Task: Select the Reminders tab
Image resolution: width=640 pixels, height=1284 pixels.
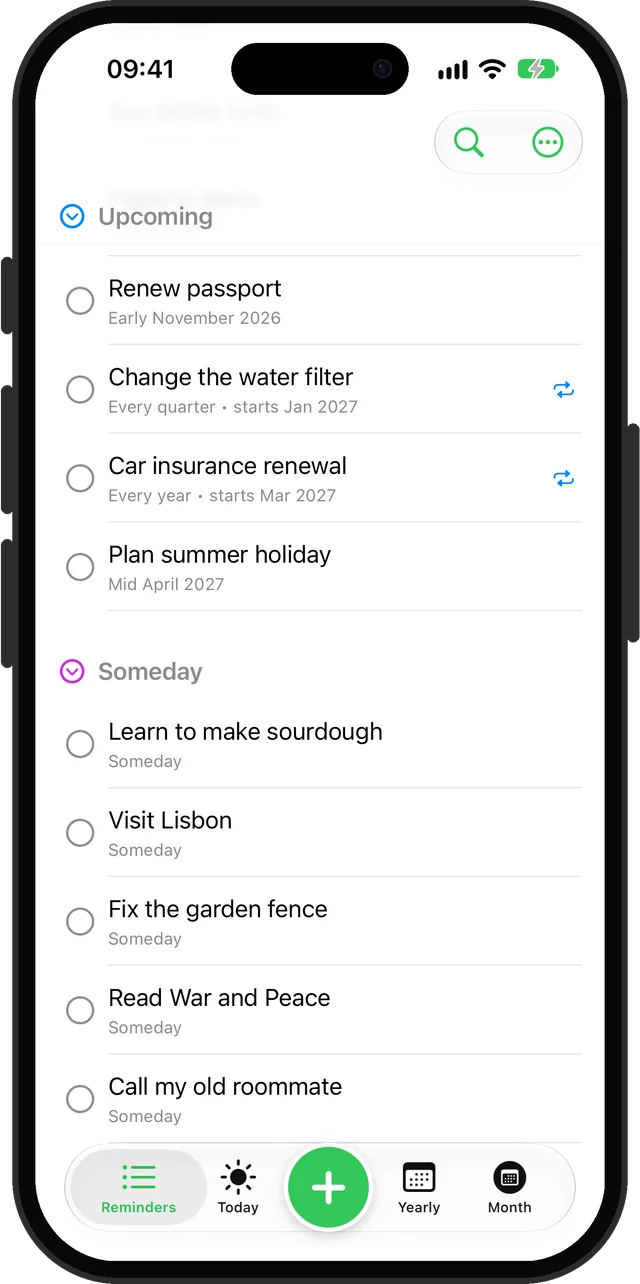Action: pyautogui.click(x=139, y=1188)
